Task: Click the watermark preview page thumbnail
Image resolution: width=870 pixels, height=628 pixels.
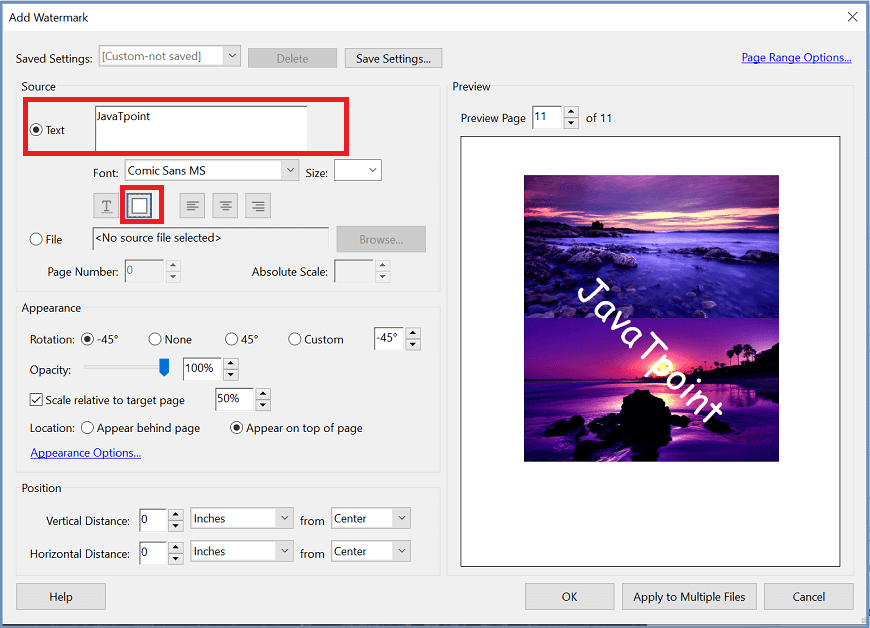Action: coord(650,351)
